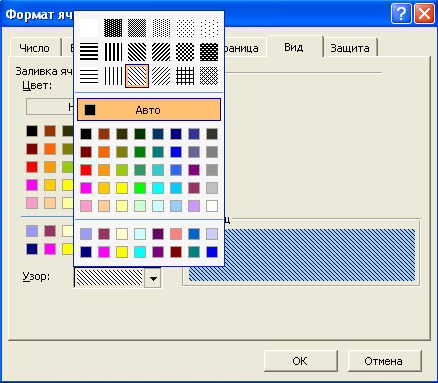Select the solid white pattern swatch
This screenshot has width=438, height=383.
click(89, 28)
